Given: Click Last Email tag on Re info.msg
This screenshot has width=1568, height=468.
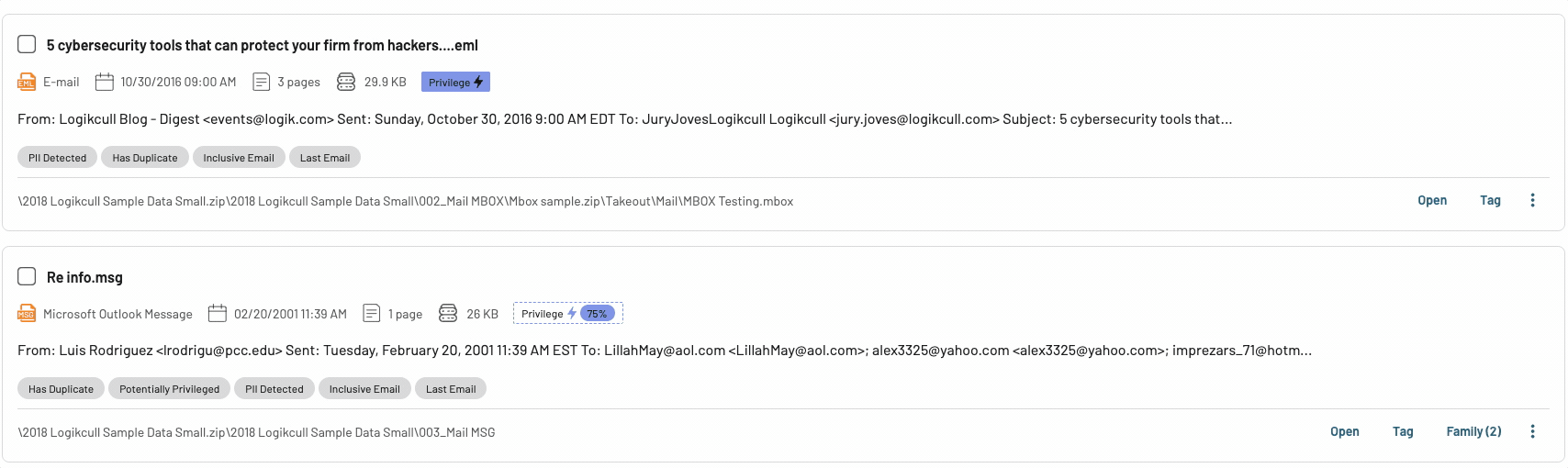Looking at the screenshot, I should 451,389.
